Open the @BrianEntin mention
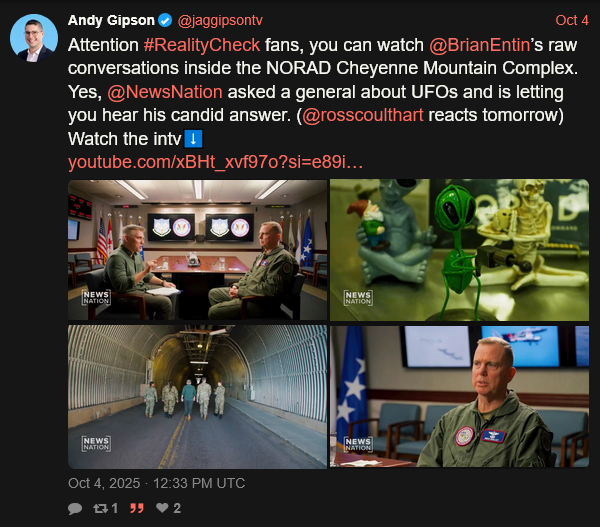 coord(479,45)
